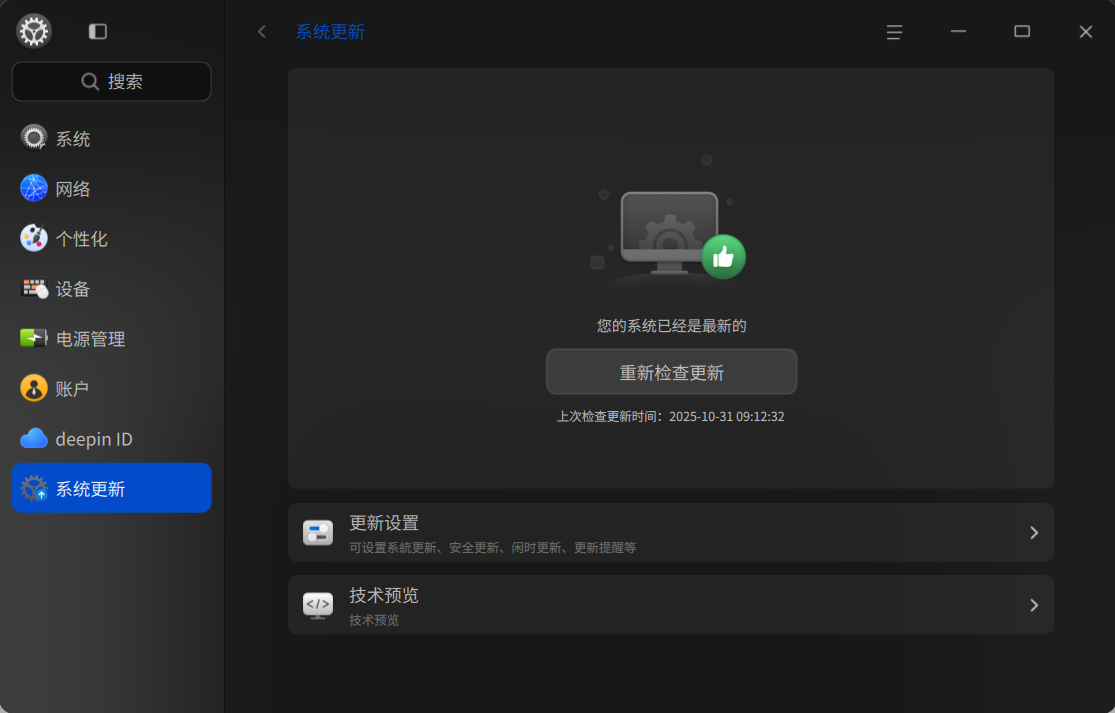This screenshot has height=713, width=1115.
Task: Click the 重新检查更新 button
Action: coord(671,372)
